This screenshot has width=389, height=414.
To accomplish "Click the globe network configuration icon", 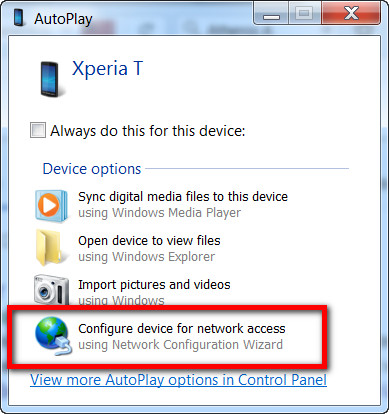I will [x=53, y=336].
